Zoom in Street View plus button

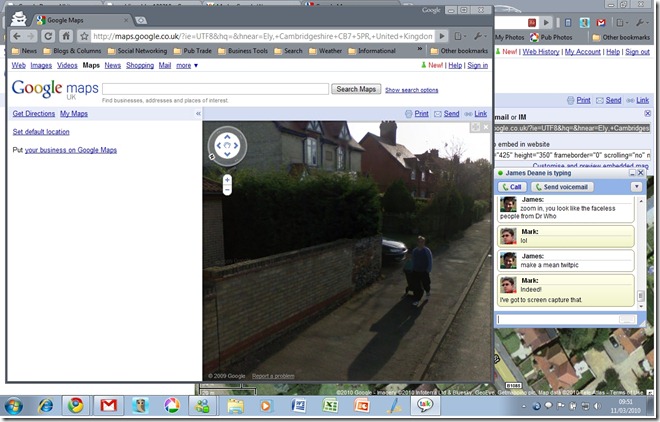pos(227,180)
